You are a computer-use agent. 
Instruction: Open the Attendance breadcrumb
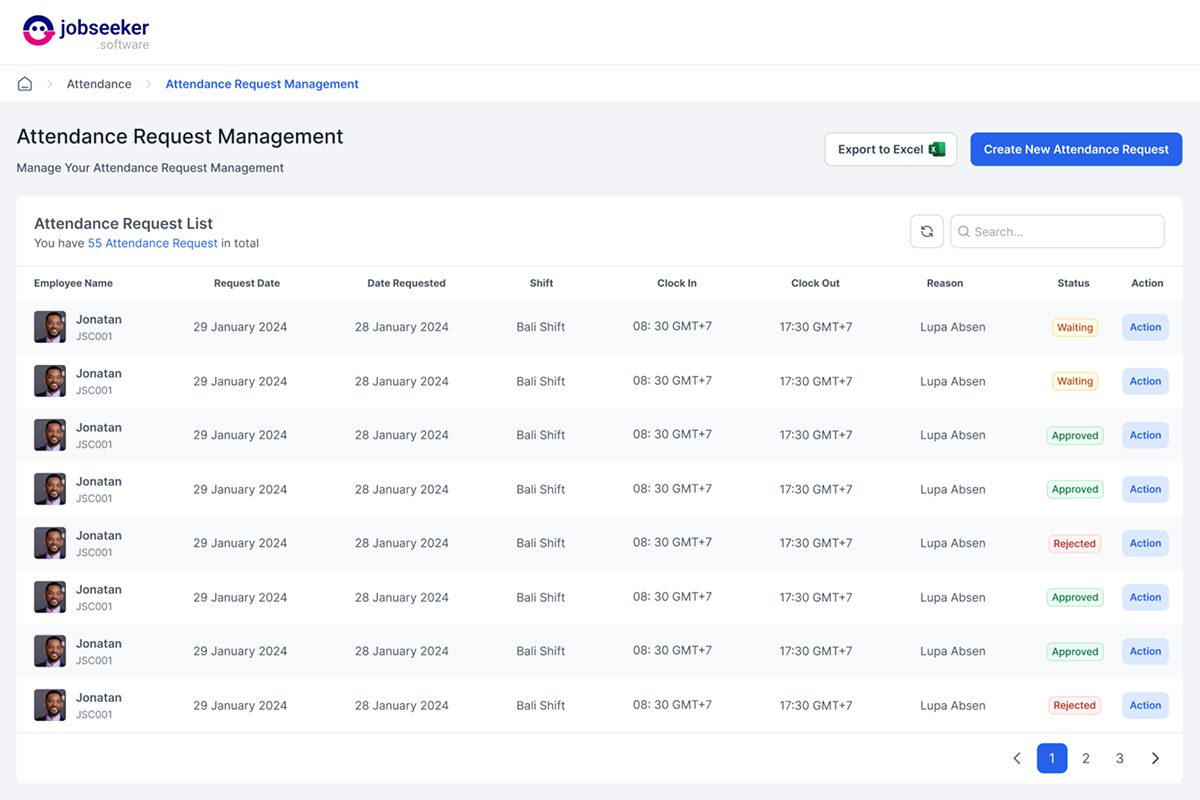[99, 84]
